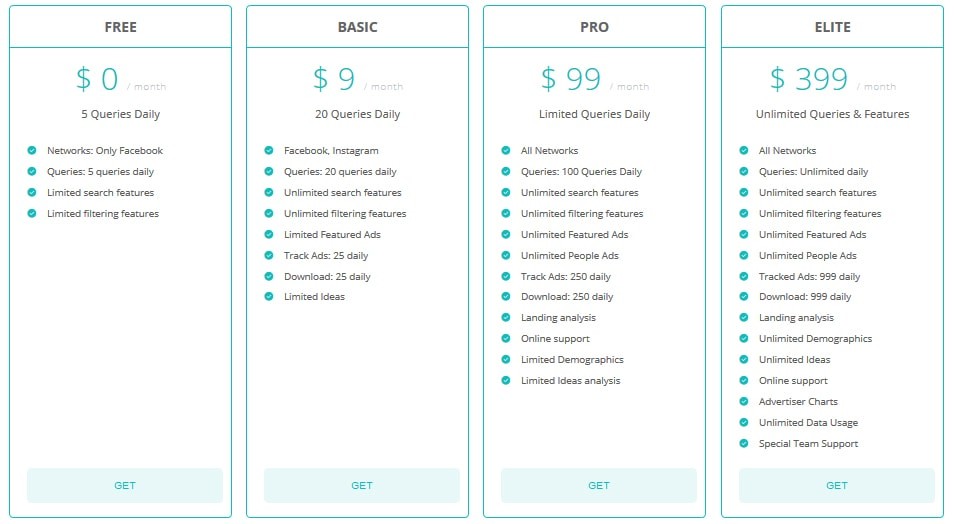Select the PRO plan GET button
Screen dimensions: 954x524
click(x=599, y=485)
